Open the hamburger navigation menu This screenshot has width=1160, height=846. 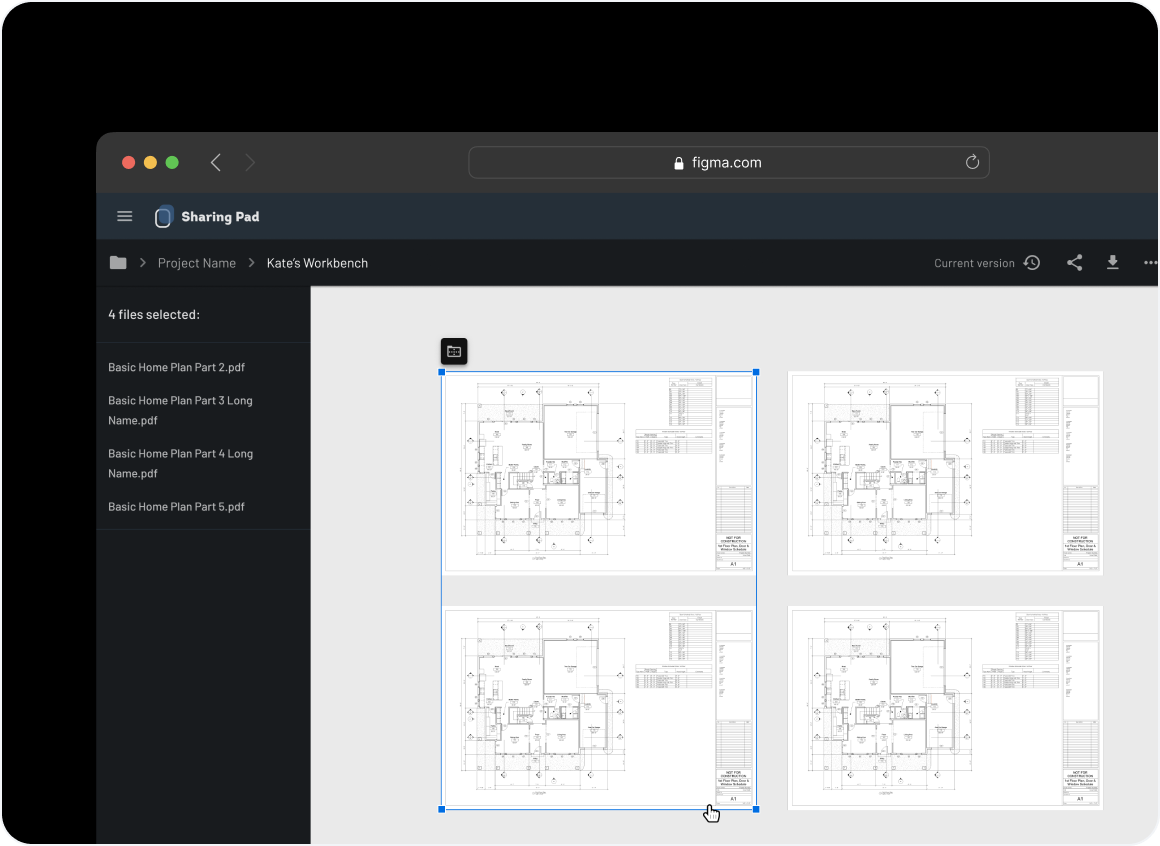point(124,216)
